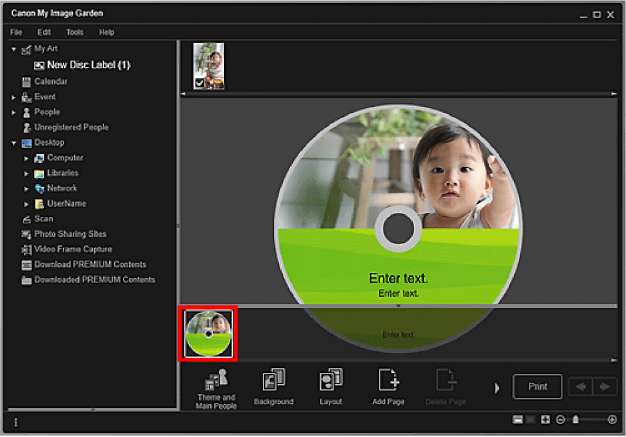The image size is (626, 437).
Task: Select Scan in the sidebar
Action: (x=43, y=218)
